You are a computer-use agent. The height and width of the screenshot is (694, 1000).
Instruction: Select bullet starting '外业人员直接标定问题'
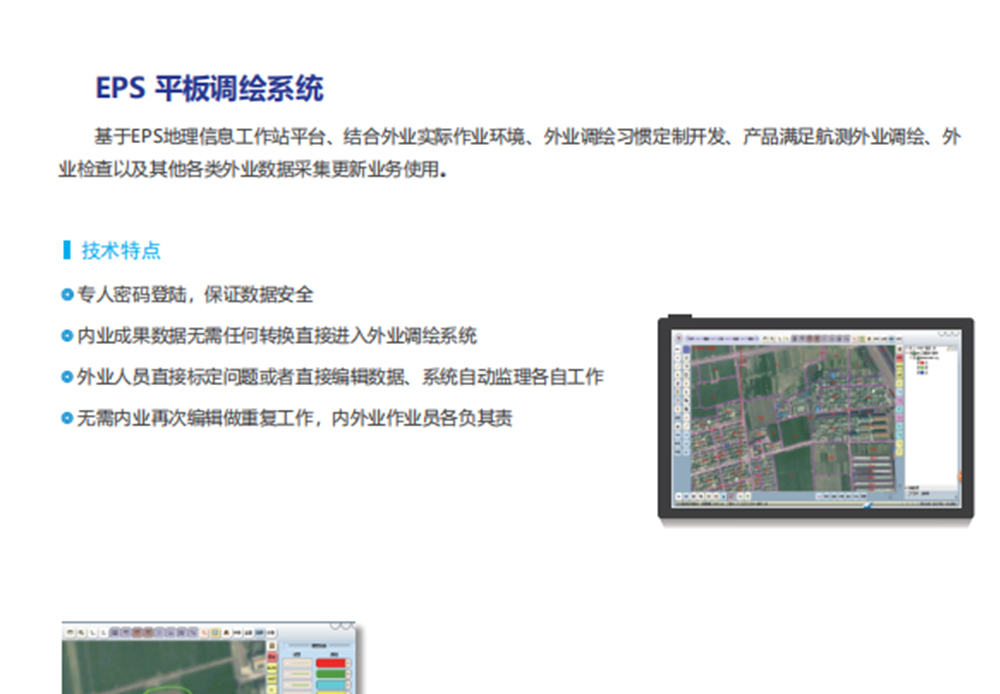[332, 376]
